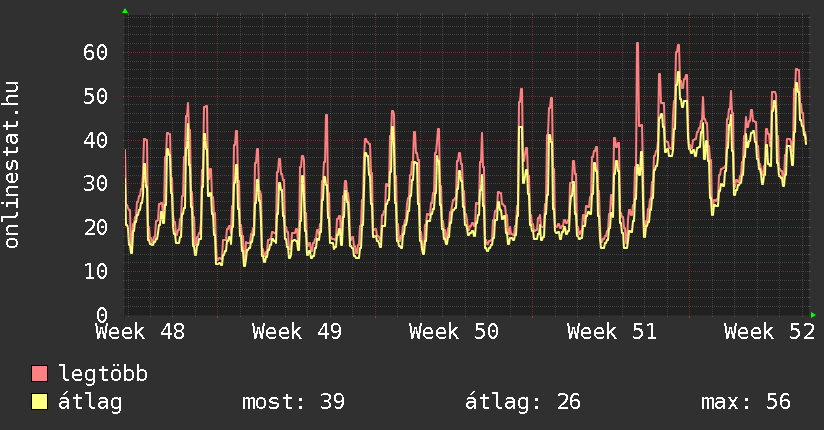Select the Week 52 axis label

point(769,331)
